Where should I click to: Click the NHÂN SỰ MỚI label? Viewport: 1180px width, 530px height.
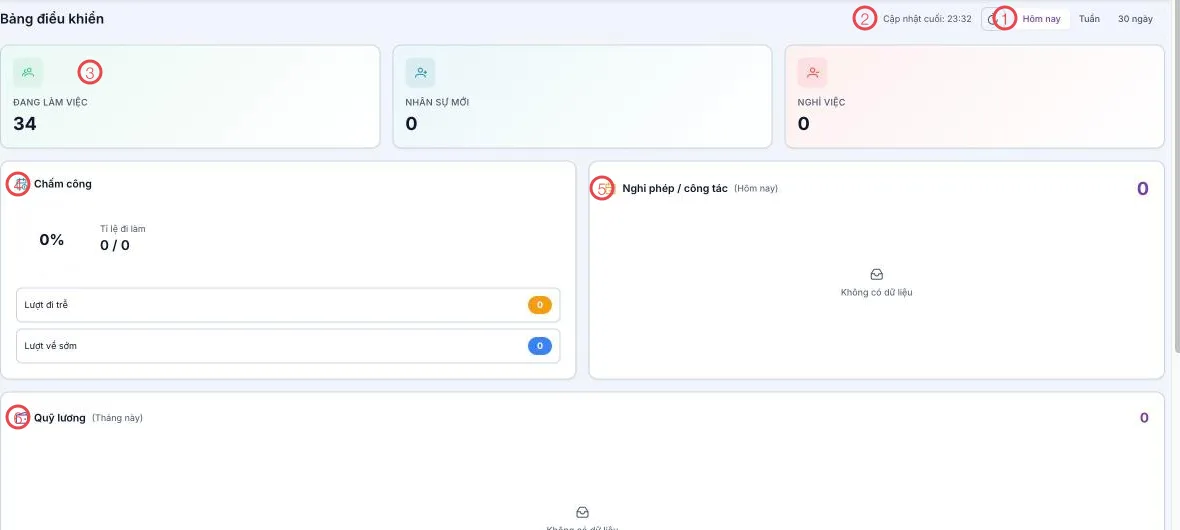pyautogui.click(x=437, y=102)
